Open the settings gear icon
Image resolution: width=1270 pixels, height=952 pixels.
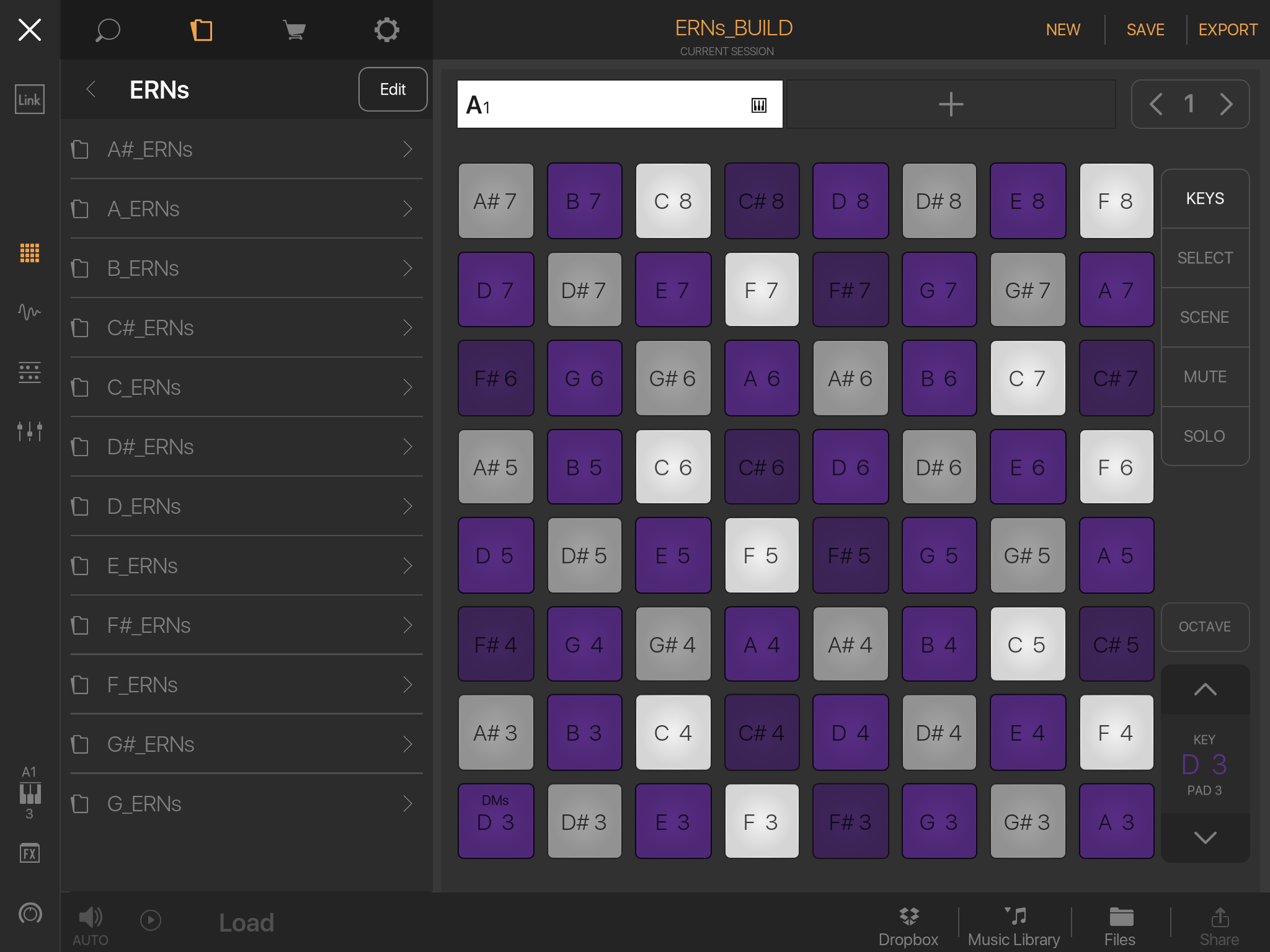[x=386, y=30]
